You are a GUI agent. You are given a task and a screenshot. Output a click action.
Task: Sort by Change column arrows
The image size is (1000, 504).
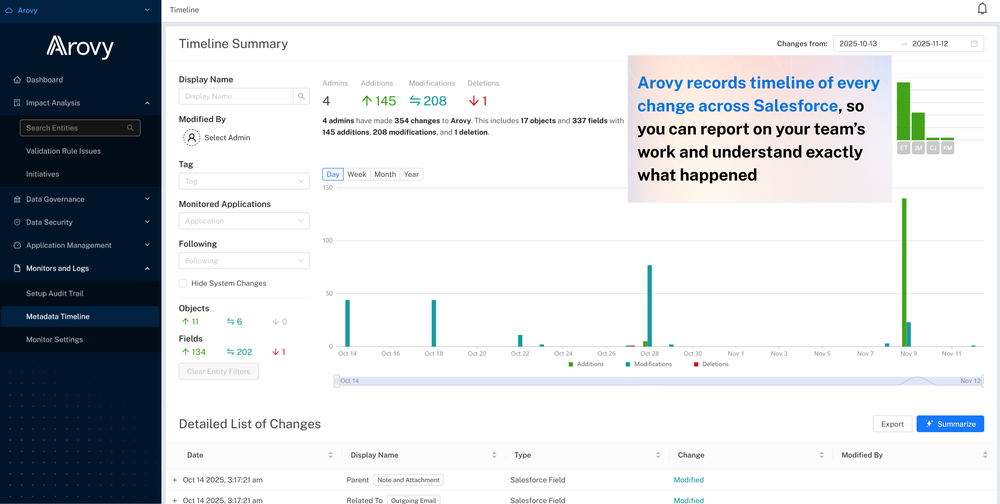tap(821, 456)
